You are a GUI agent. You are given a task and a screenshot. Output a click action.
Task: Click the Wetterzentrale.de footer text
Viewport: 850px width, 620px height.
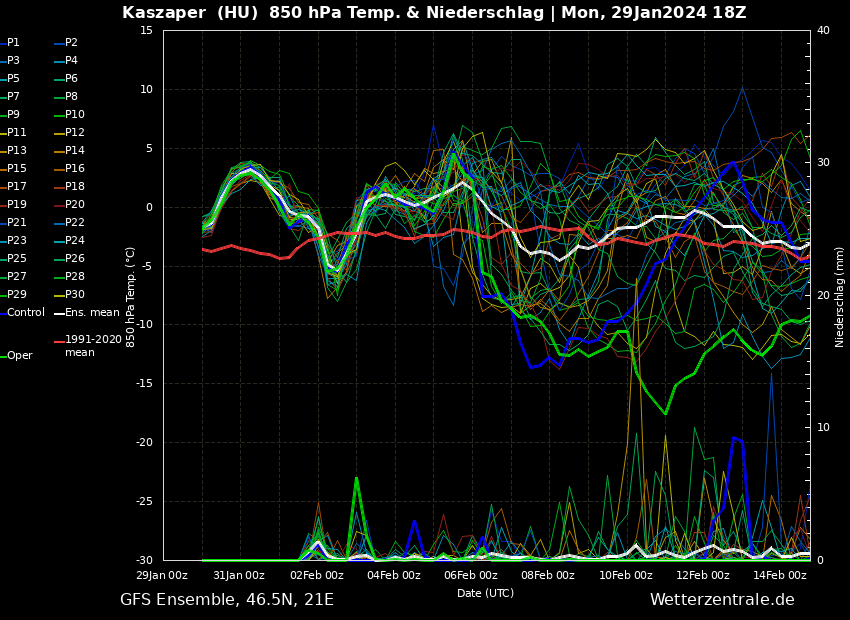(722, 600)
